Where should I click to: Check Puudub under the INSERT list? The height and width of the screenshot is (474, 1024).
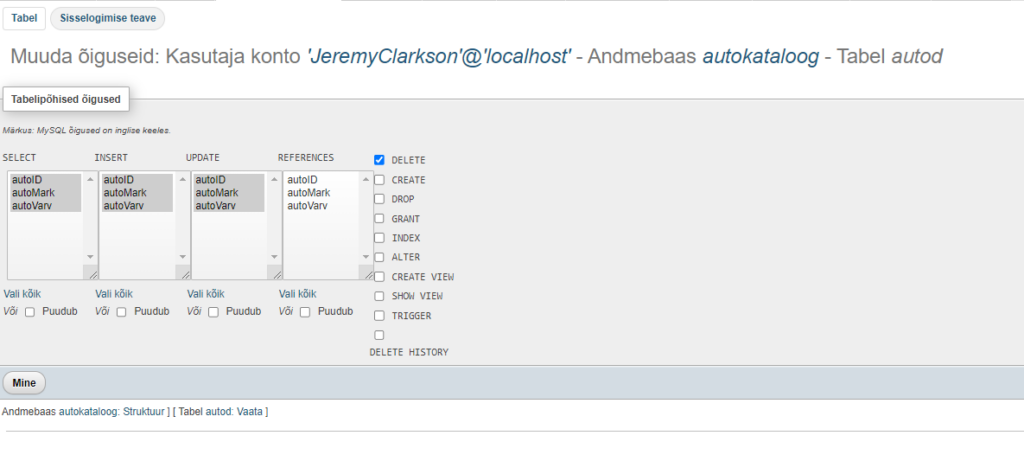(121, 312)
